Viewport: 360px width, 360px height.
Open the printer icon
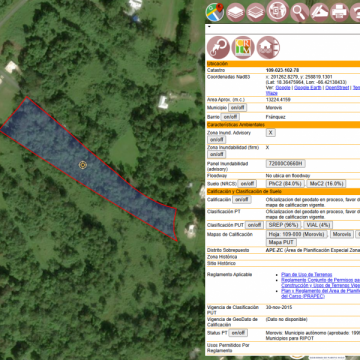(x=339, y=13)
